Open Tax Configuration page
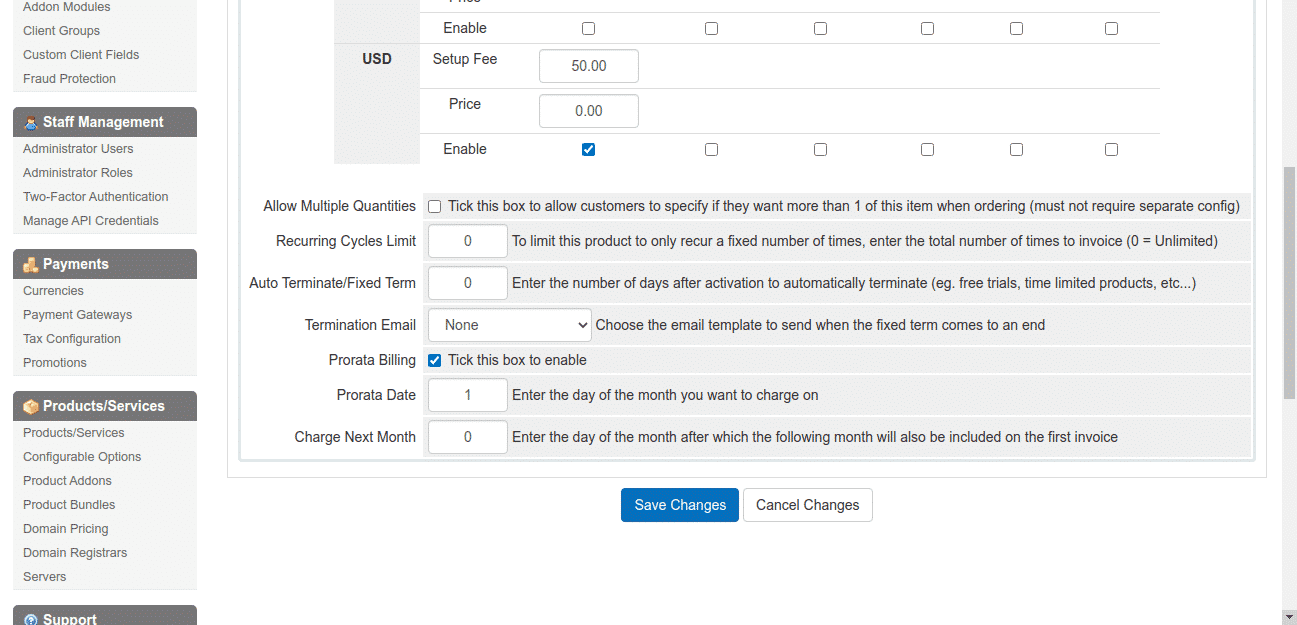Viewport: 1297px width, 625px height. pyautogui.click(x=72, y=339)
